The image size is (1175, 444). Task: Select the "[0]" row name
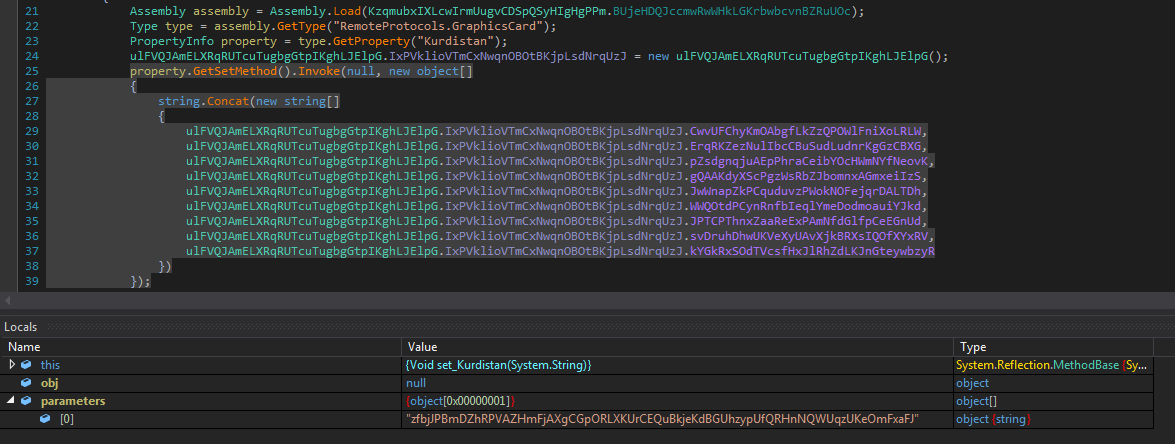coord(67,419)
